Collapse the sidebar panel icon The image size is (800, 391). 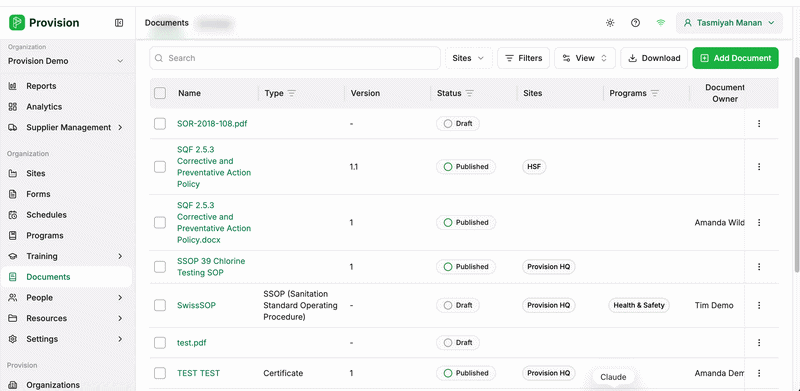click(x=119, y=22)
